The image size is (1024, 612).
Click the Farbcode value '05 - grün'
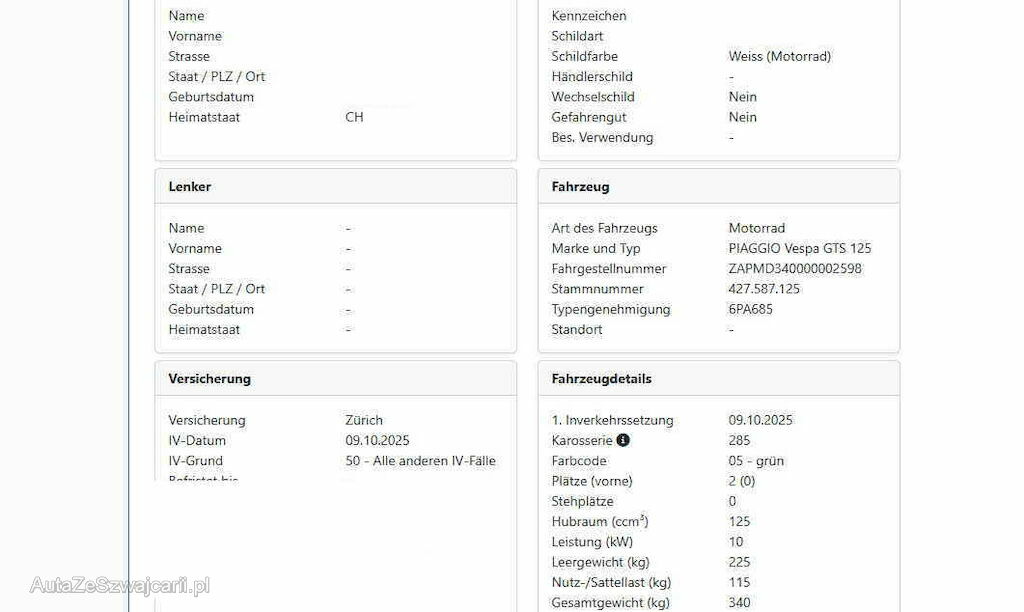pyautogui.click(x=756, y=461)
